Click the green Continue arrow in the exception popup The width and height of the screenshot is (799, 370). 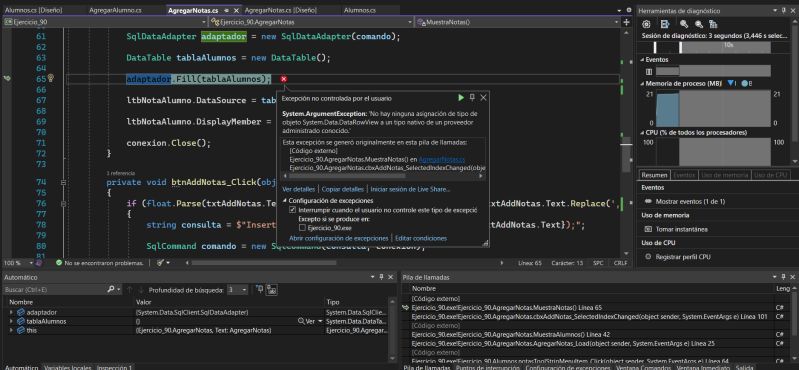tap(461, 97)
